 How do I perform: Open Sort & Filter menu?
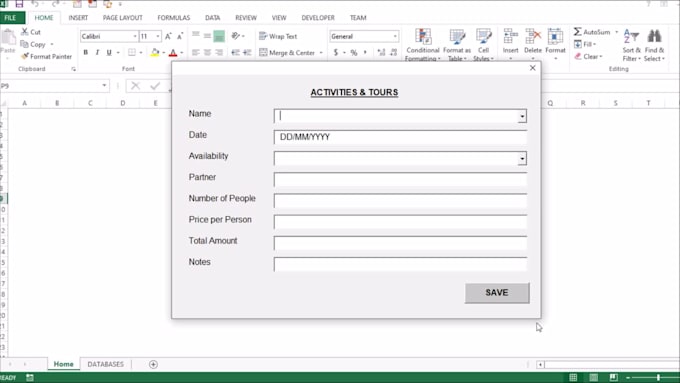coord(631,45)
